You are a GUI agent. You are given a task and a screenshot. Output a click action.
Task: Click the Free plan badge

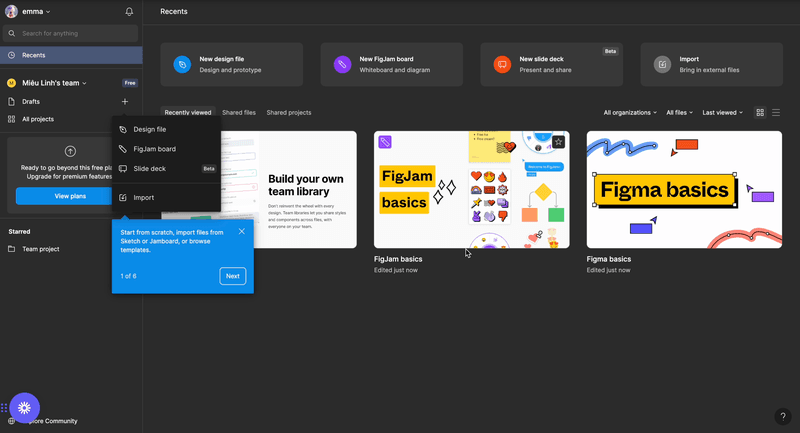click(130, 83)
